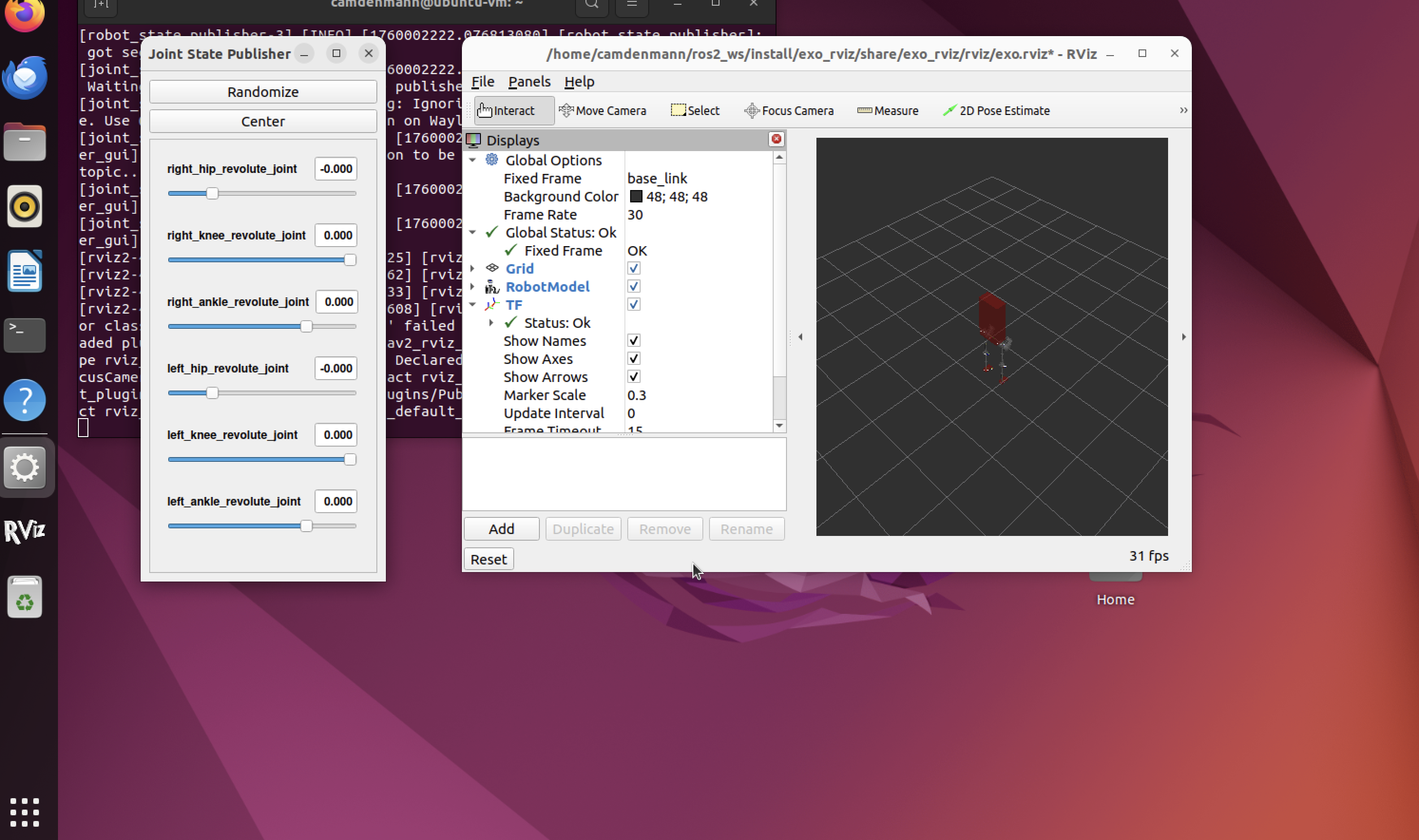Uncheck the RobotModel display
The width and height of the screenshot is (1419, 840).
633,286
